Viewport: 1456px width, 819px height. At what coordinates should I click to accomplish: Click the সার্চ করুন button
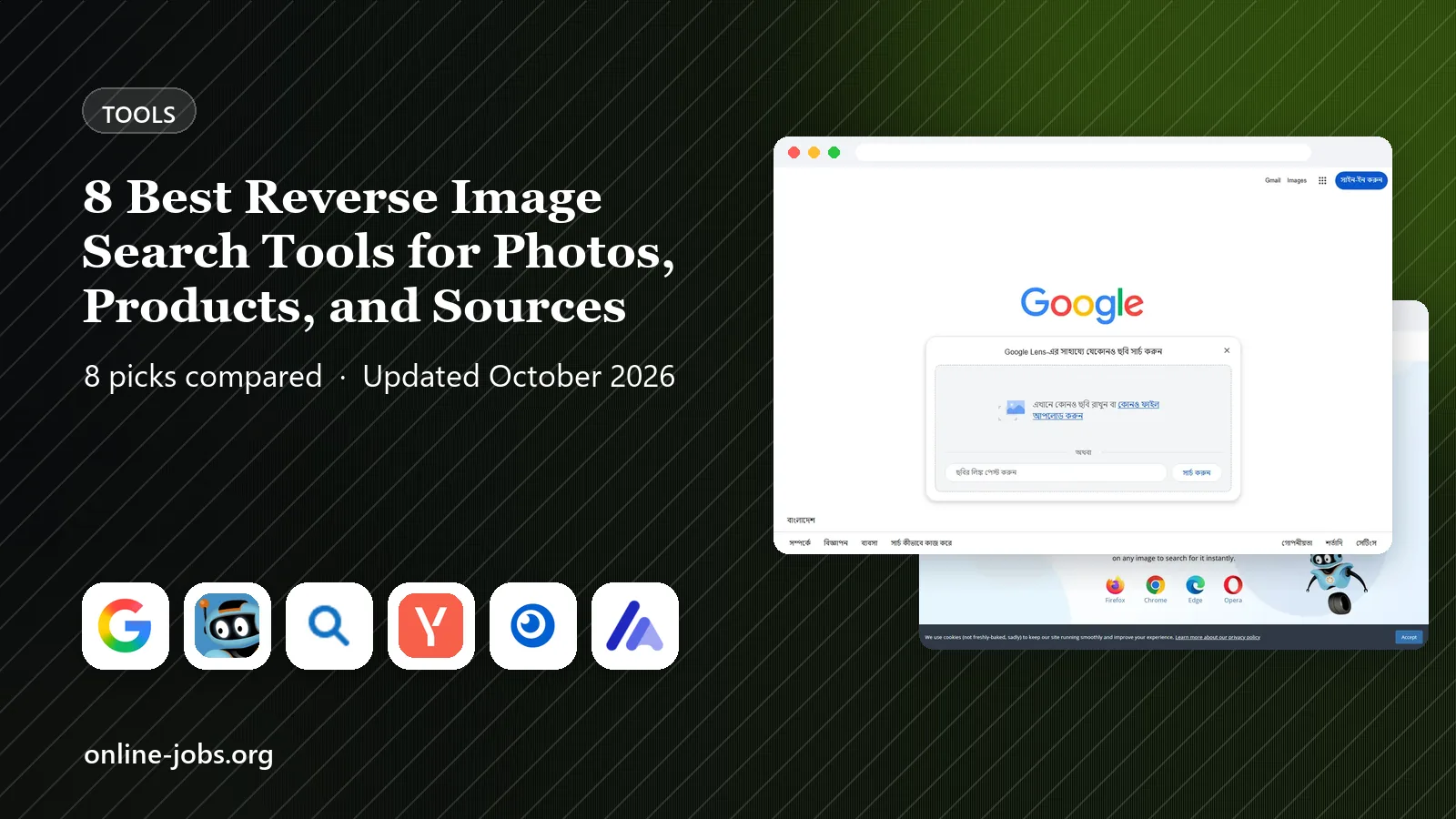[x=1197, y=472]
